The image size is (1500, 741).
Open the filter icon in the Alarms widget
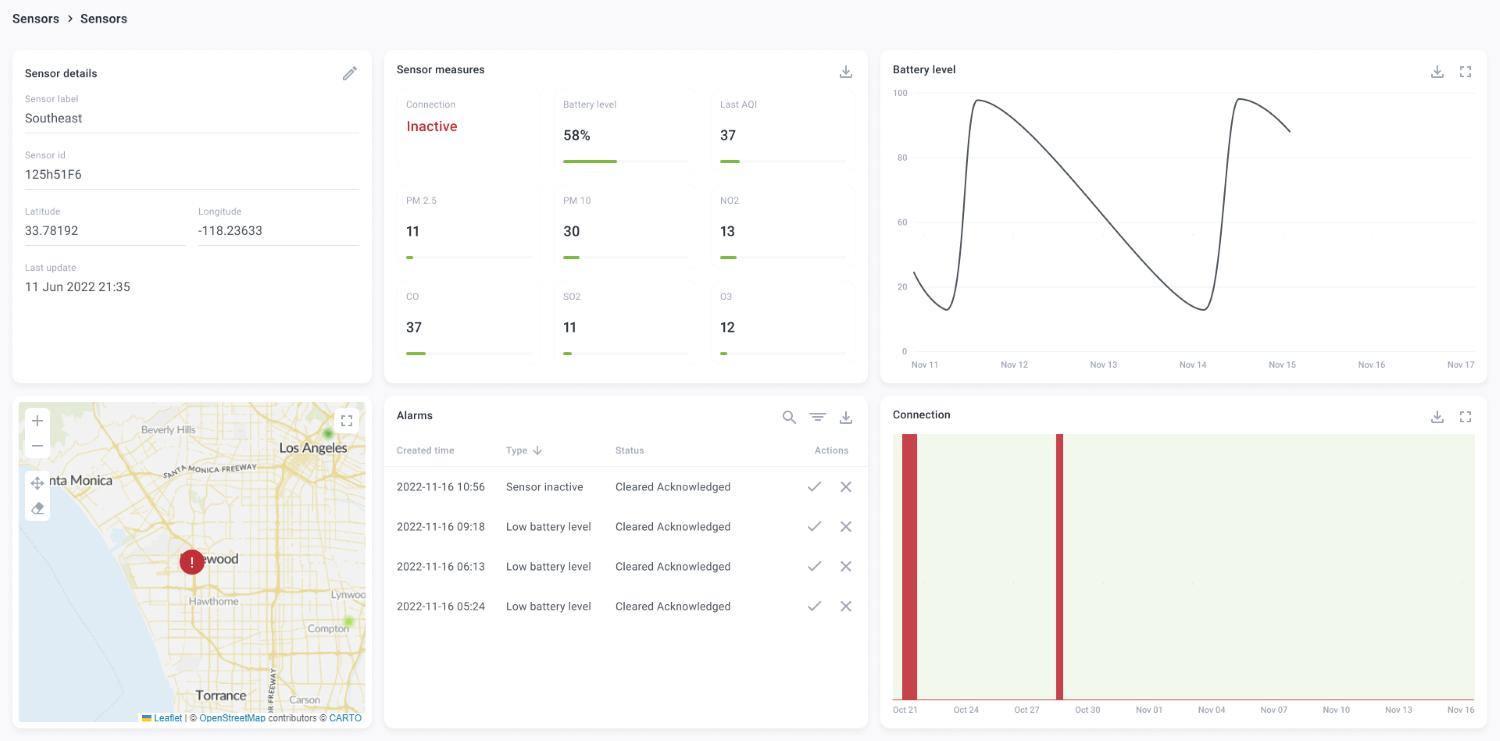[817, 417]
